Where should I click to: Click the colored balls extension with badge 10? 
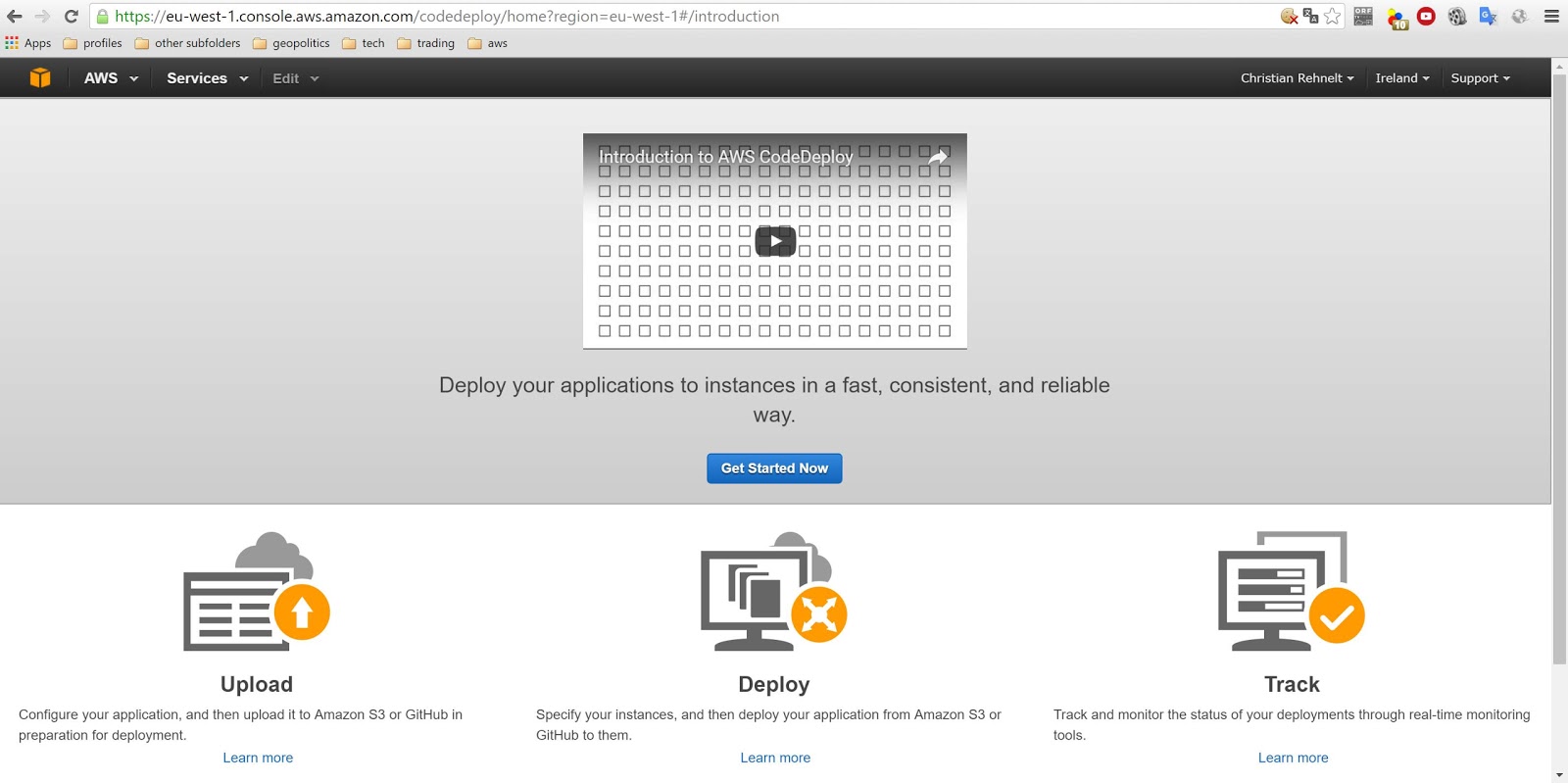tap(1396, 17)
